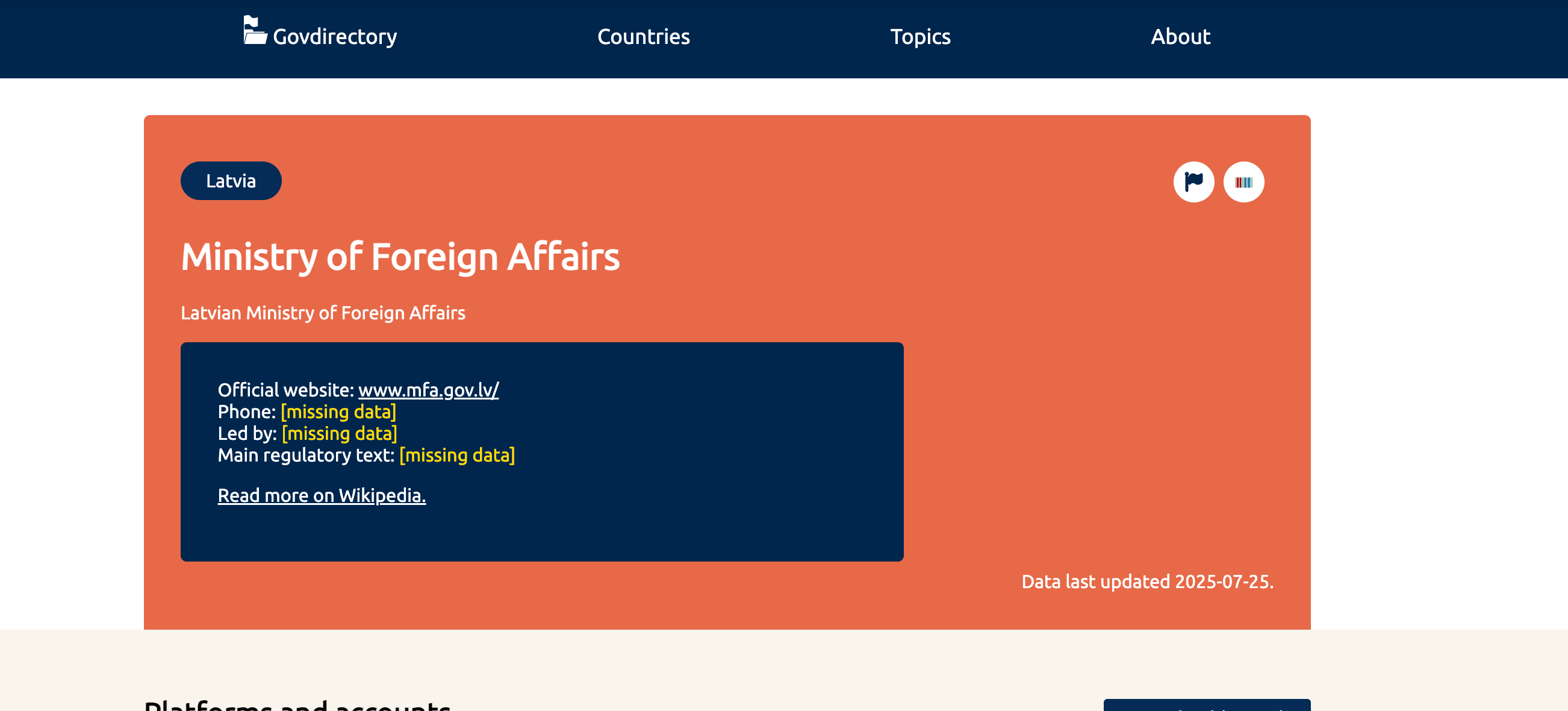The height and width of the screenshot is (711, 1568).
Task: Visit the www.mfa.gov.lv official website link
Action: click(428, 390)
